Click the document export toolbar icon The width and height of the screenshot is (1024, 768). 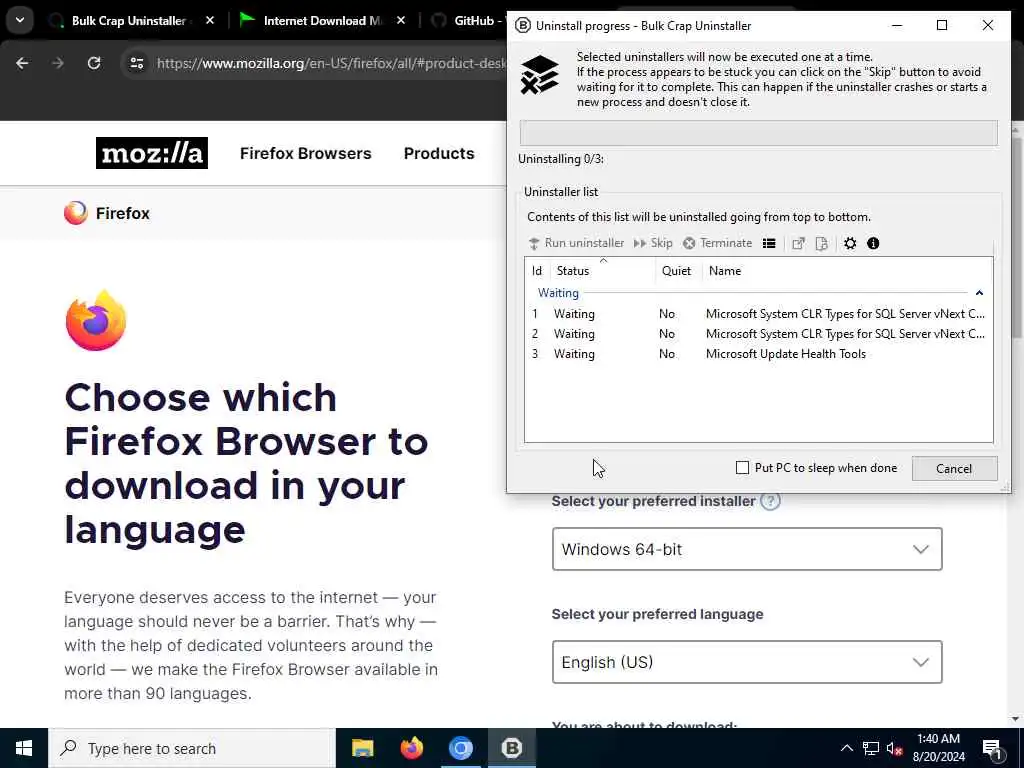[822, 243]
